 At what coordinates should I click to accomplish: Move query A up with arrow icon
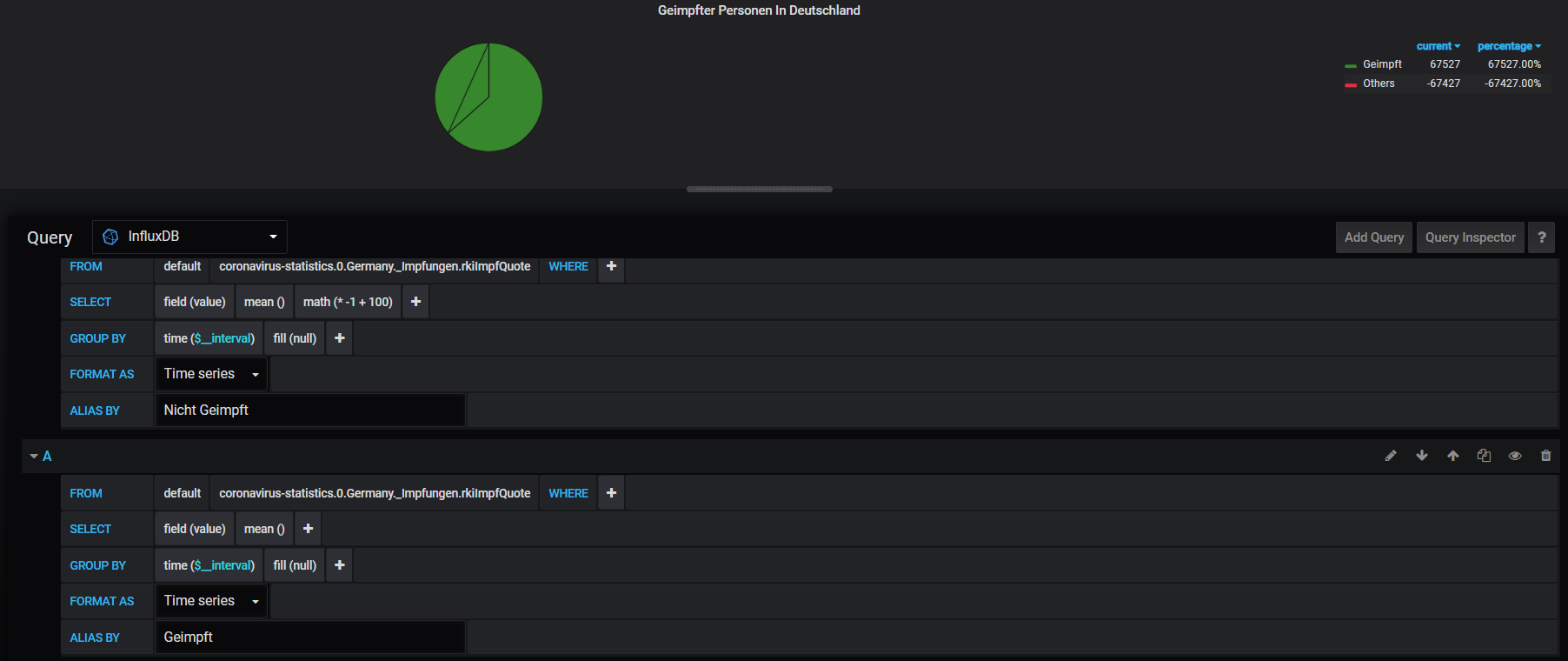coord(1453,456)
